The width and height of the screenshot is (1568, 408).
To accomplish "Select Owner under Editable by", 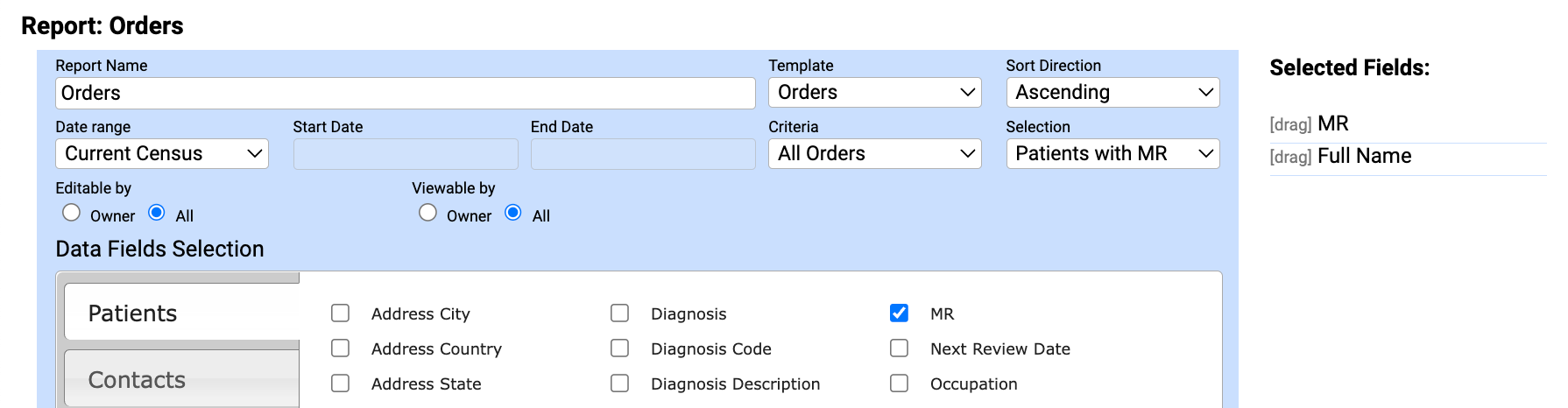I will coord(72,213).
